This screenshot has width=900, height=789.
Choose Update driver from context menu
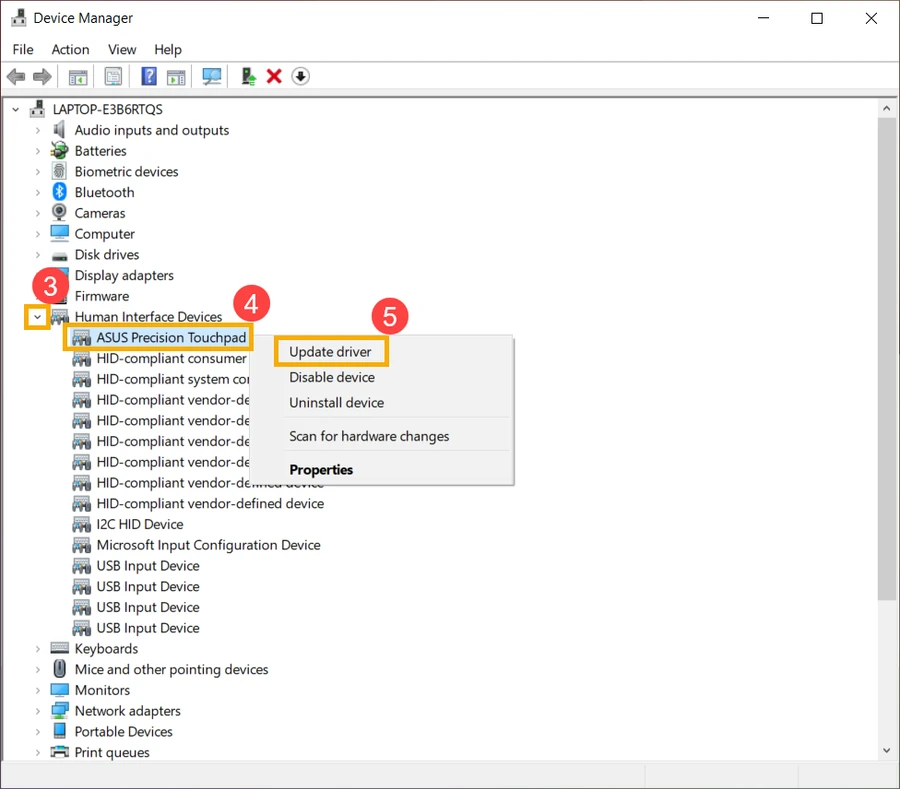tap(330, 352)
